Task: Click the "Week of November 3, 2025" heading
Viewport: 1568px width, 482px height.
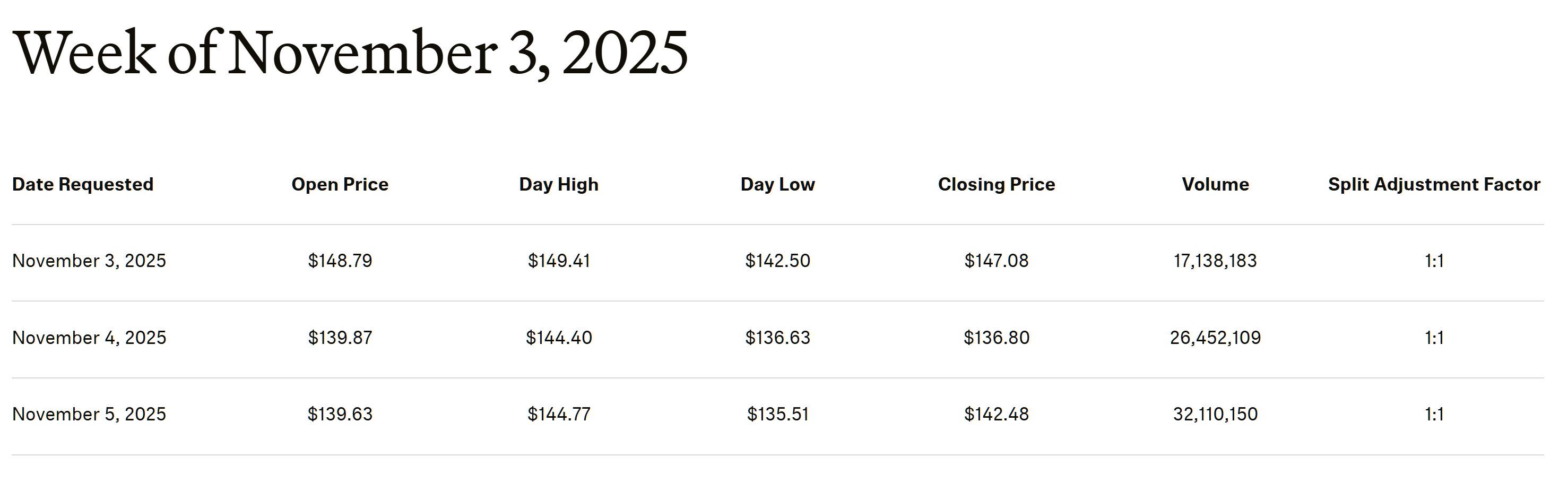Action: [350, 54]
